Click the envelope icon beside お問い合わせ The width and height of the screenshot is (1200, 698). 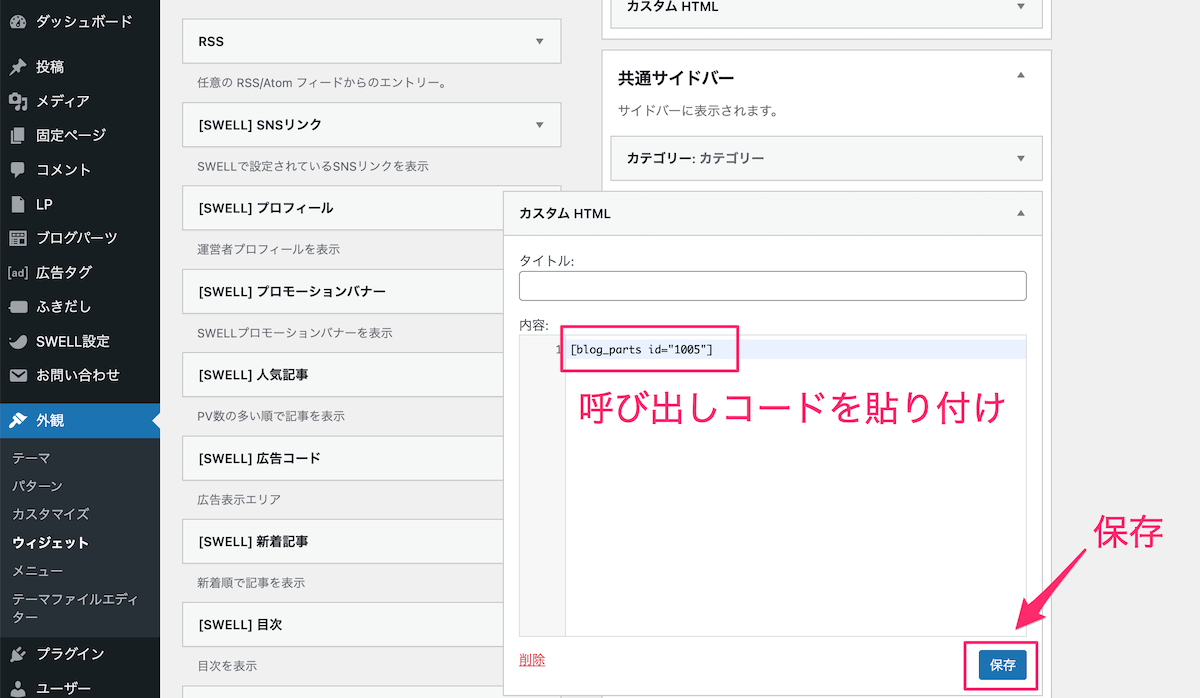18,375
